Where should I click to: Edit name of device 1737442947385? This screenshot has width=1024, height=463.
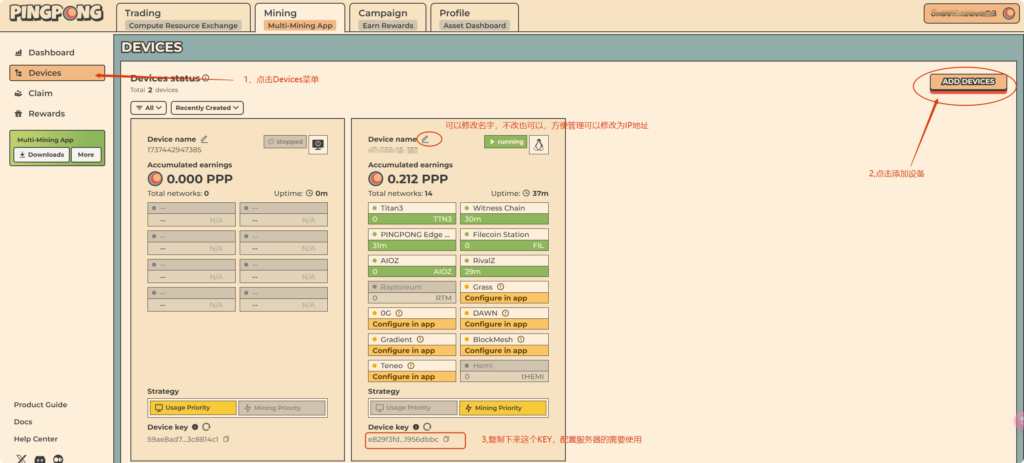204,139
